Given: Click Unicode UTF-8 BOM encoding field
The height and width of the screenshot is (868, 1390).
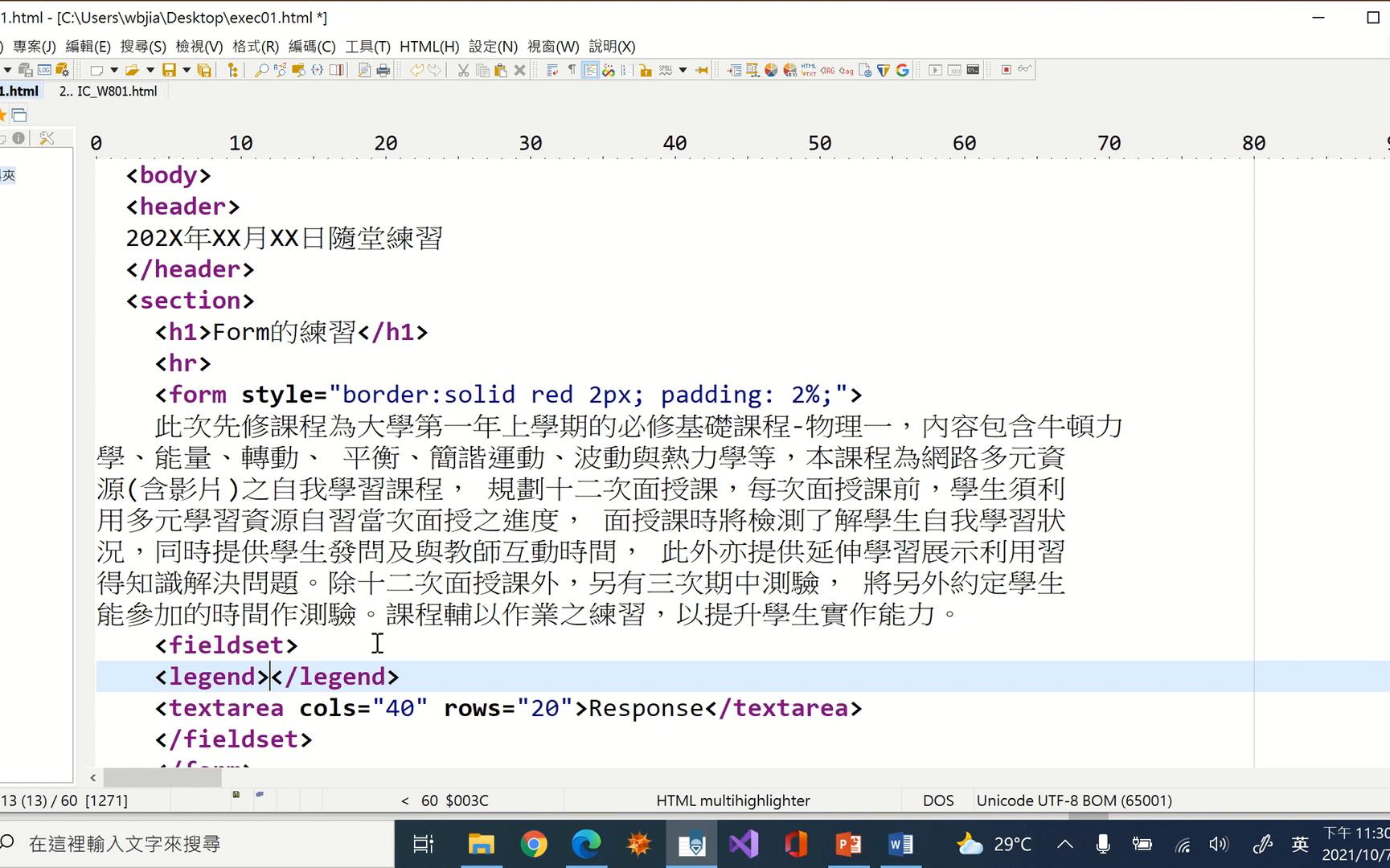Looking at the screenshot, I should click(x=1074, y=800).
